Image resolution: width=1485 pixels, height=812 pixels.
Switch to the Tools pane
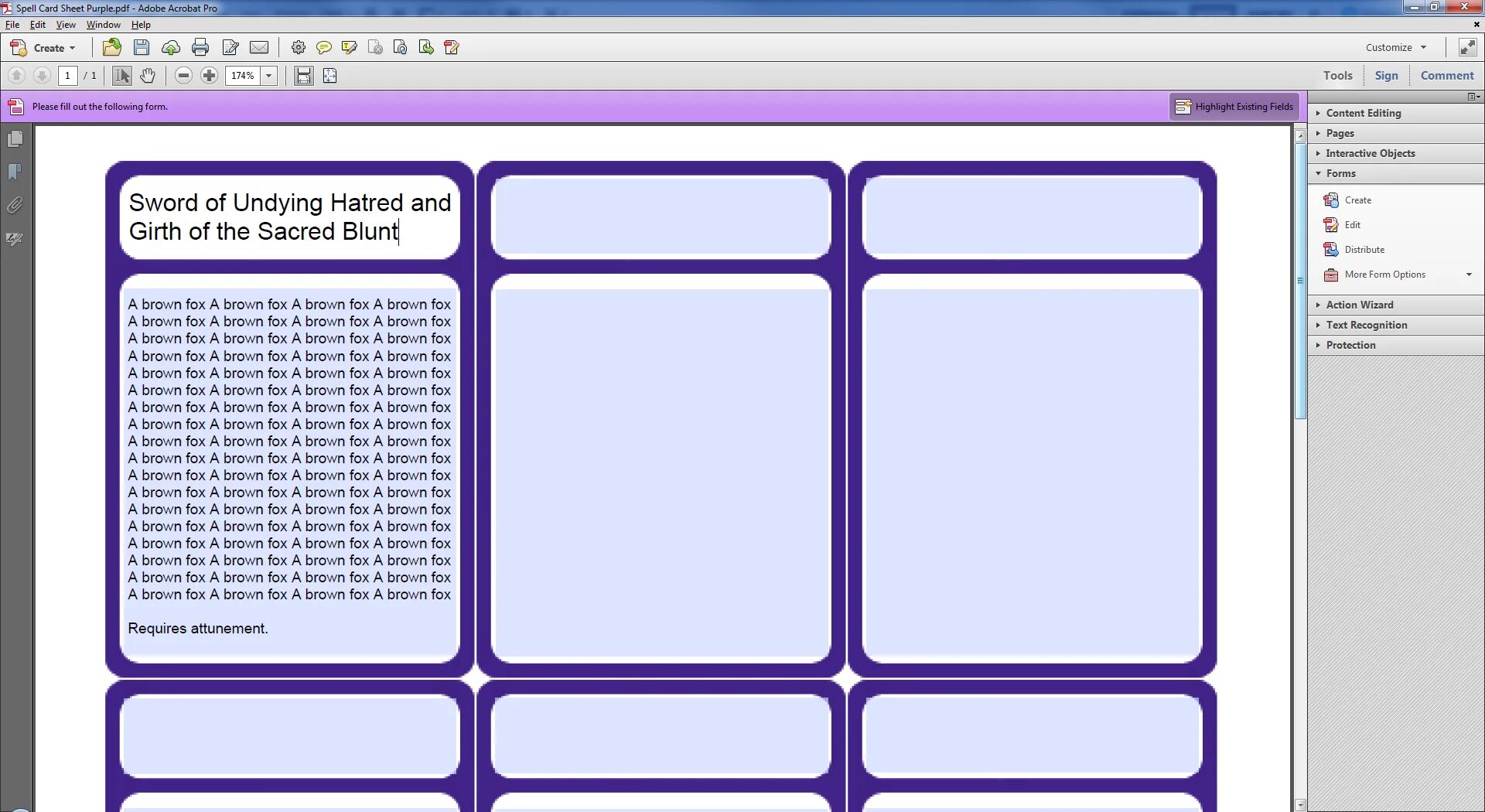click(1337, 76)
